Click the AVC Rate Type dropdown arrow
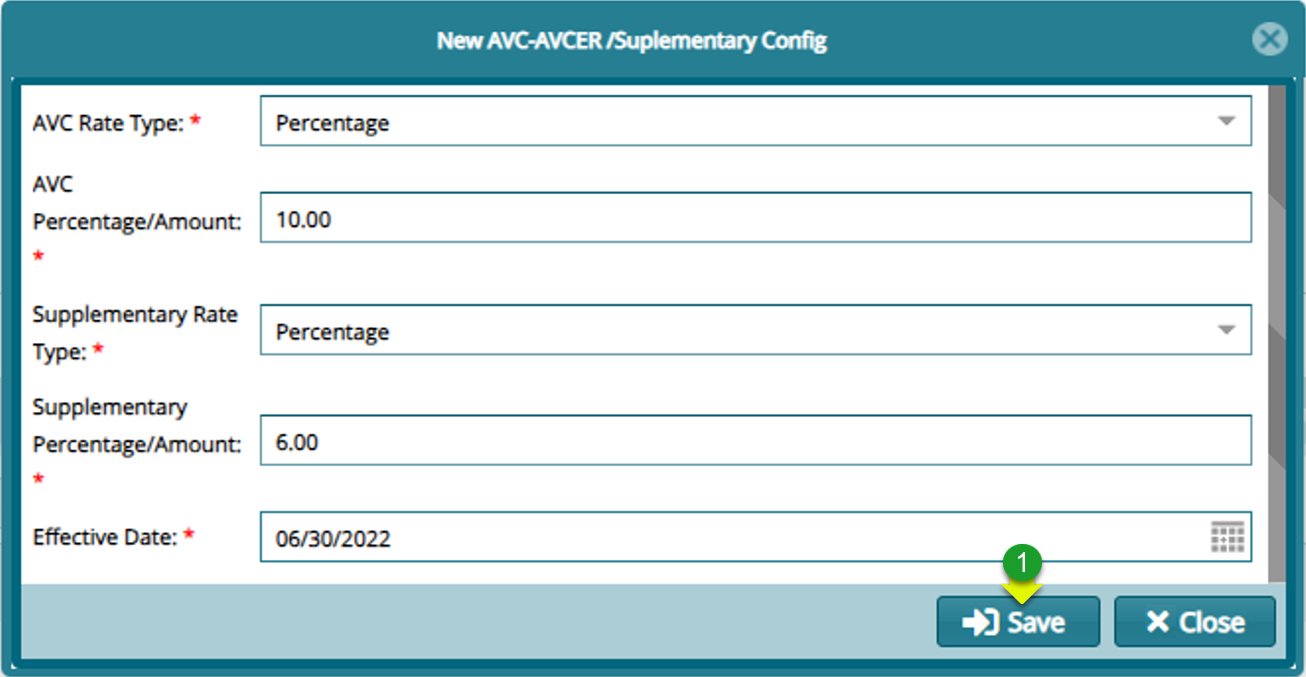 coord(1226,120)
